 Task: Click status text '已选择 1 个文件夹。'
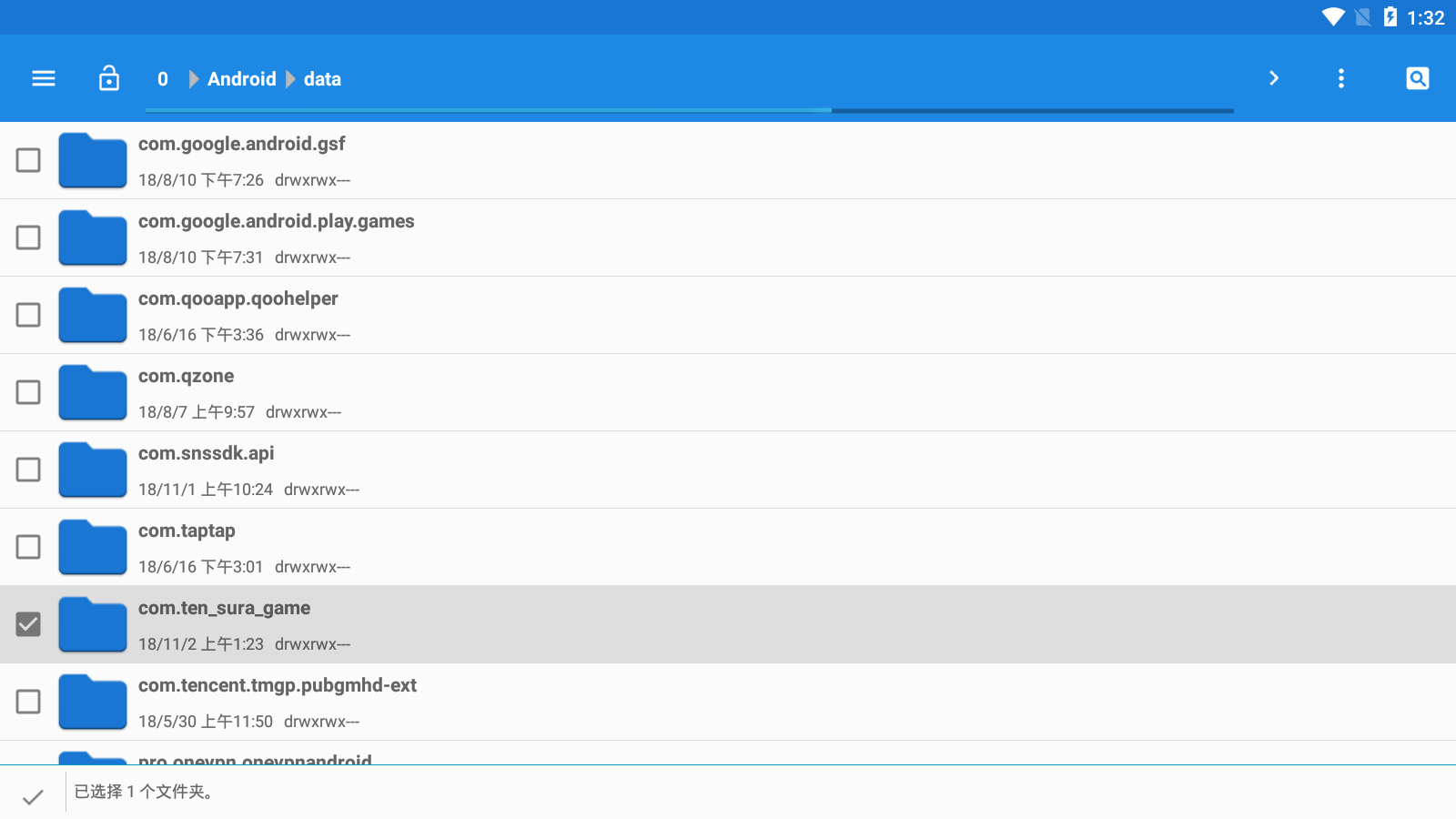point(145,792)
